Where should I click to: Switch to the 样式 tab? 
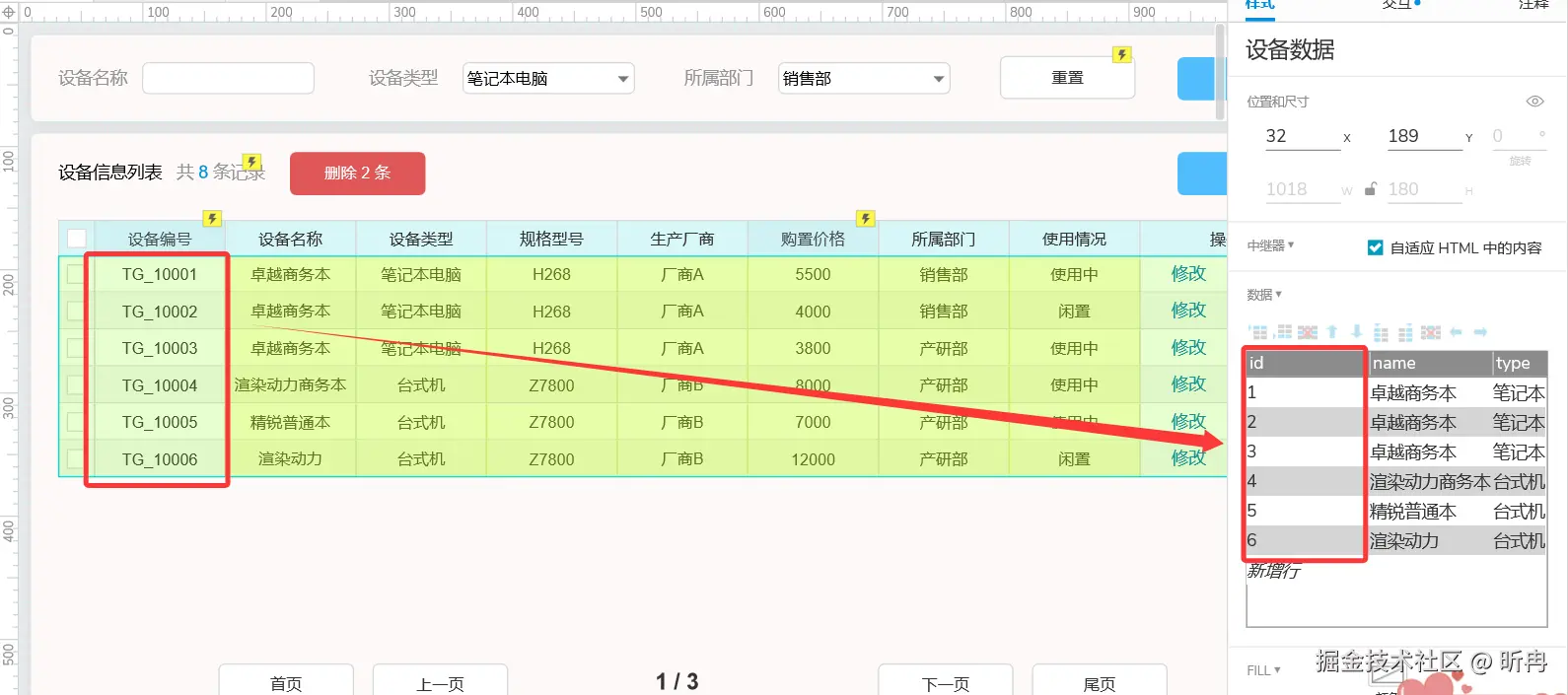pyautogui.click(x=1259, y=4)
